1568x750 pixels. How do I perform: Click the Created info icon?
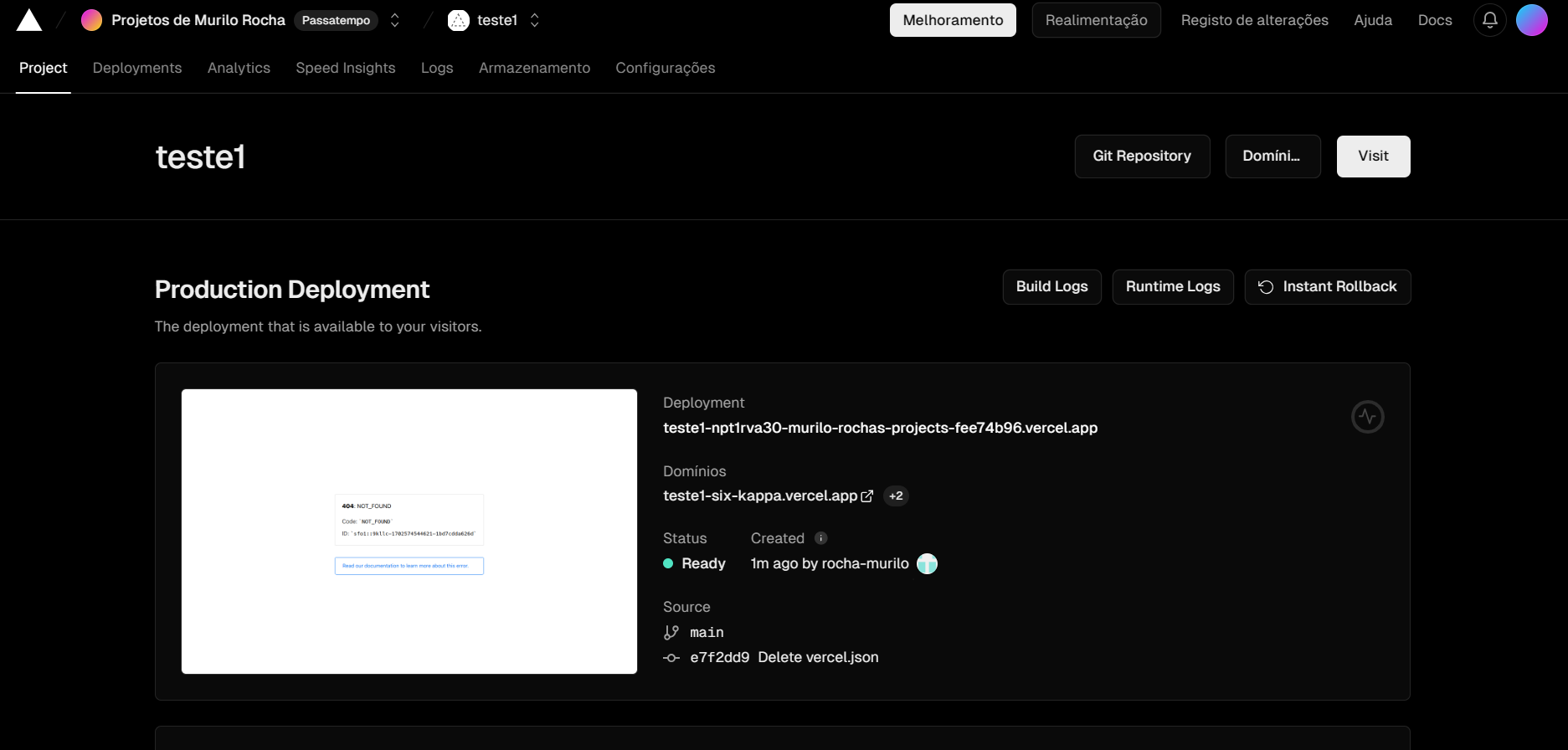coord(821,538)
